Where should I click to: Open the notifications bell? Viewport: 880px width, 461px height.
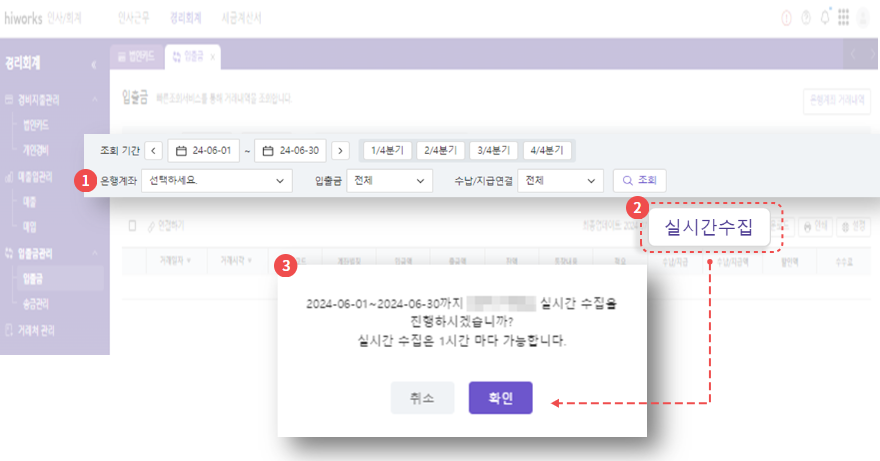pos(825,18)
